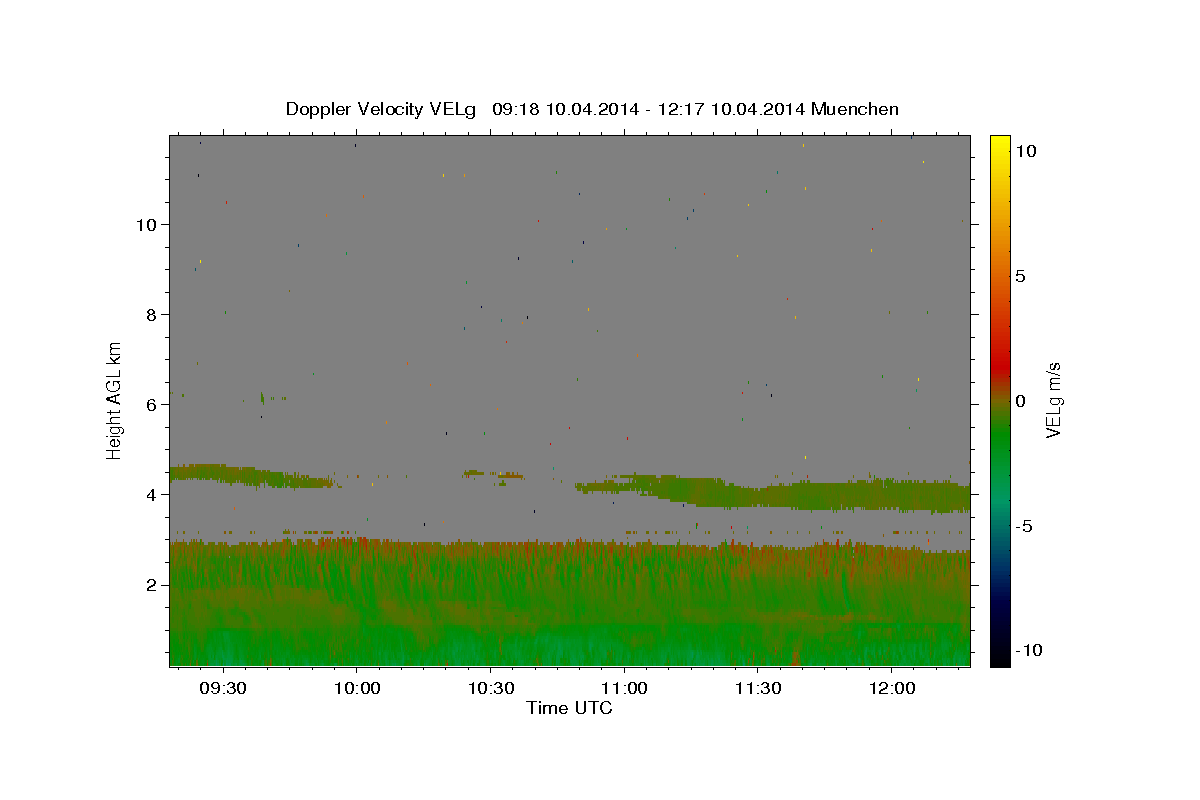
Task: Click the yellow top of the colorbar
Action: [x=1000, y=142]
